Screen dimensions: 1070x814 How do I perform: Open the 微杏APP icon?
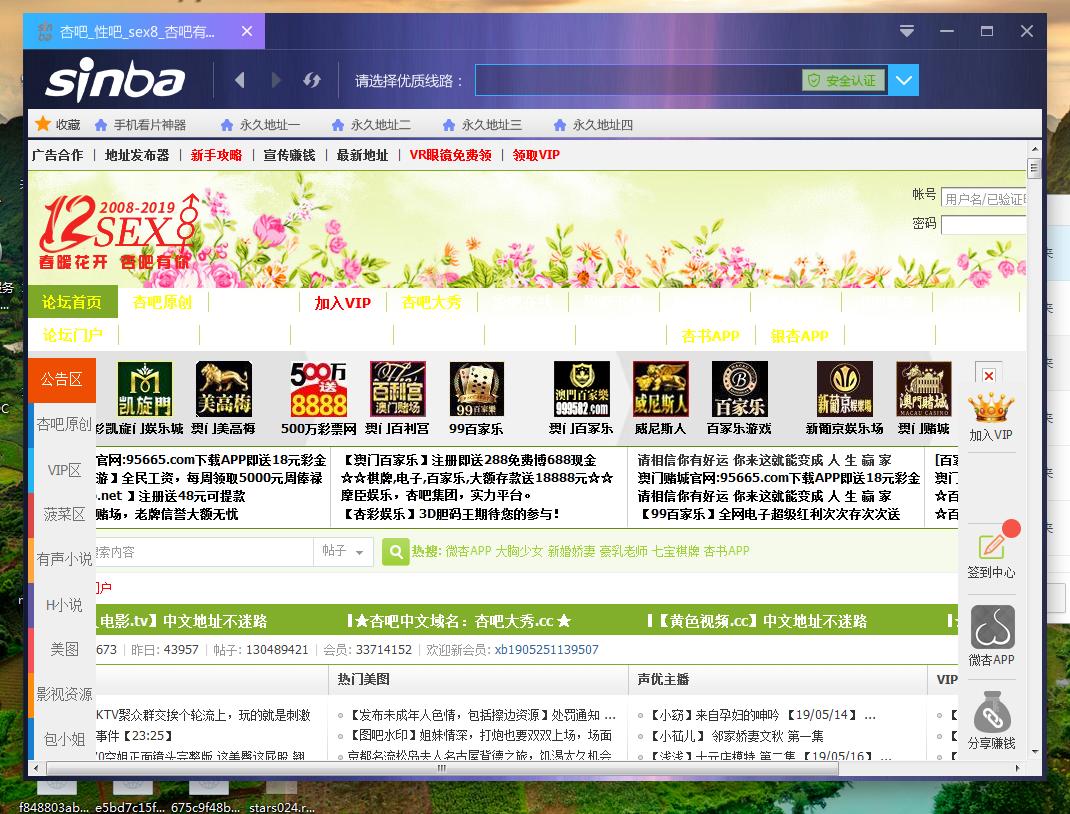992,627
